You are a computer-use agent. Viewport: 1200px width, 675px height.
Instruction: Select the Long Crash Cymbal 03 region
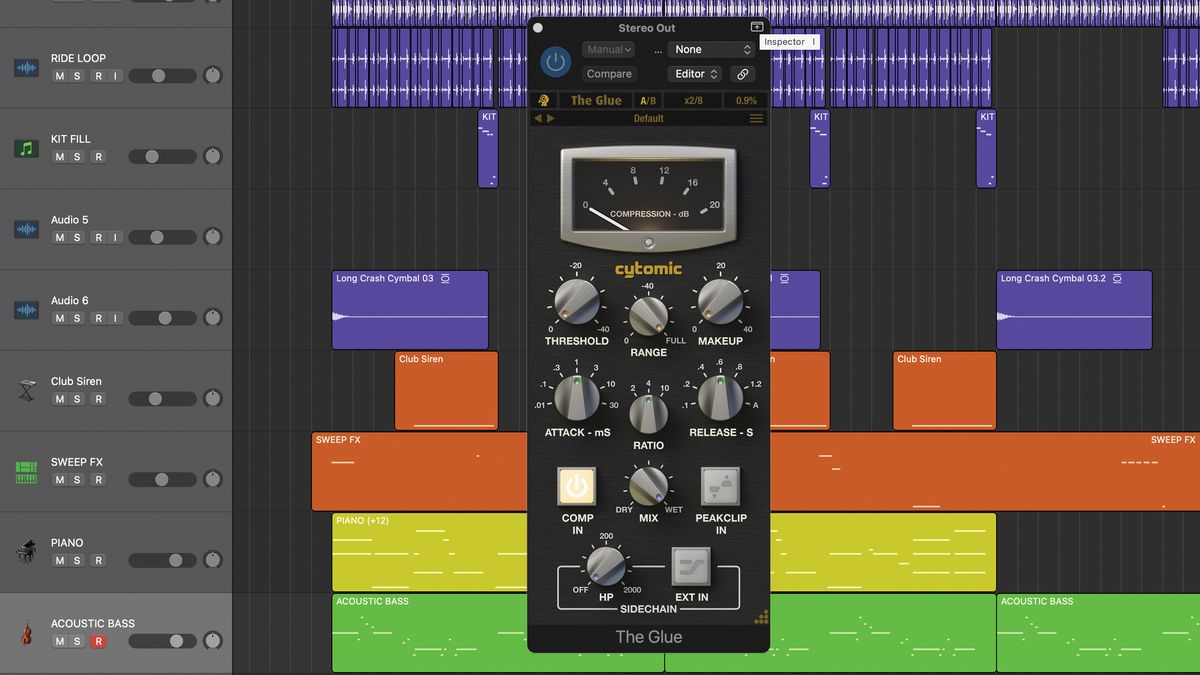point(410,310)
